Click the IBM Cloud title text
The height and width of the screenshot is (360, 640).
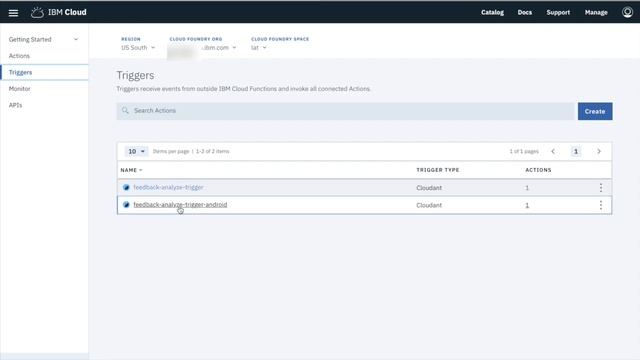pyautogui.click(x=67, y=12)
